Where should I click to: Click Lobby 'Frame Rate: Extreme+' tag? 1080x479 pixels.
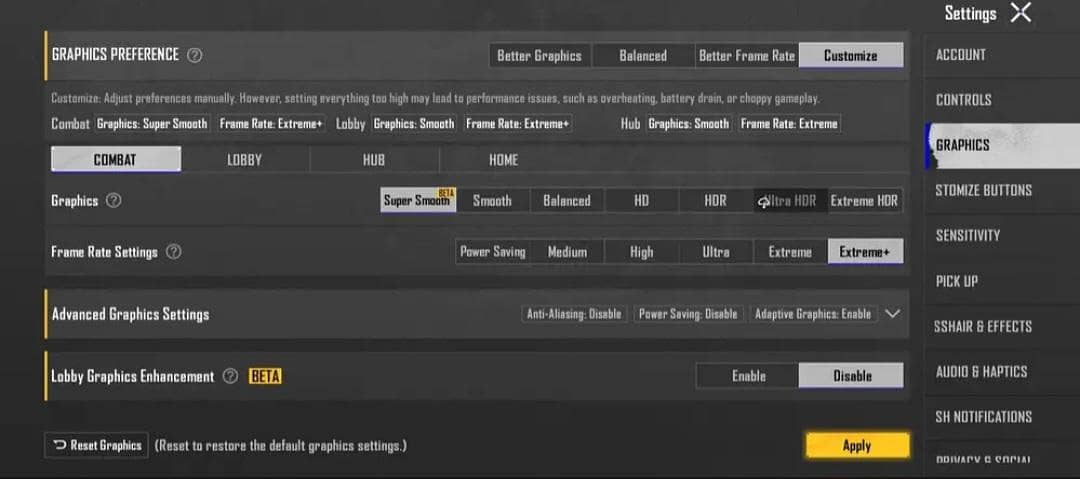(517, 124)
